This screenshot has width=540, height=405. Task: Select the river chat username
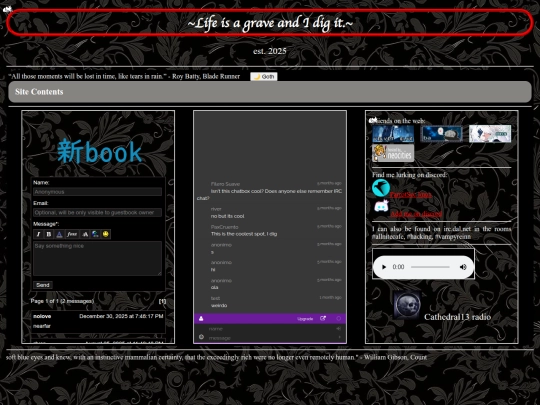[216, 209]
